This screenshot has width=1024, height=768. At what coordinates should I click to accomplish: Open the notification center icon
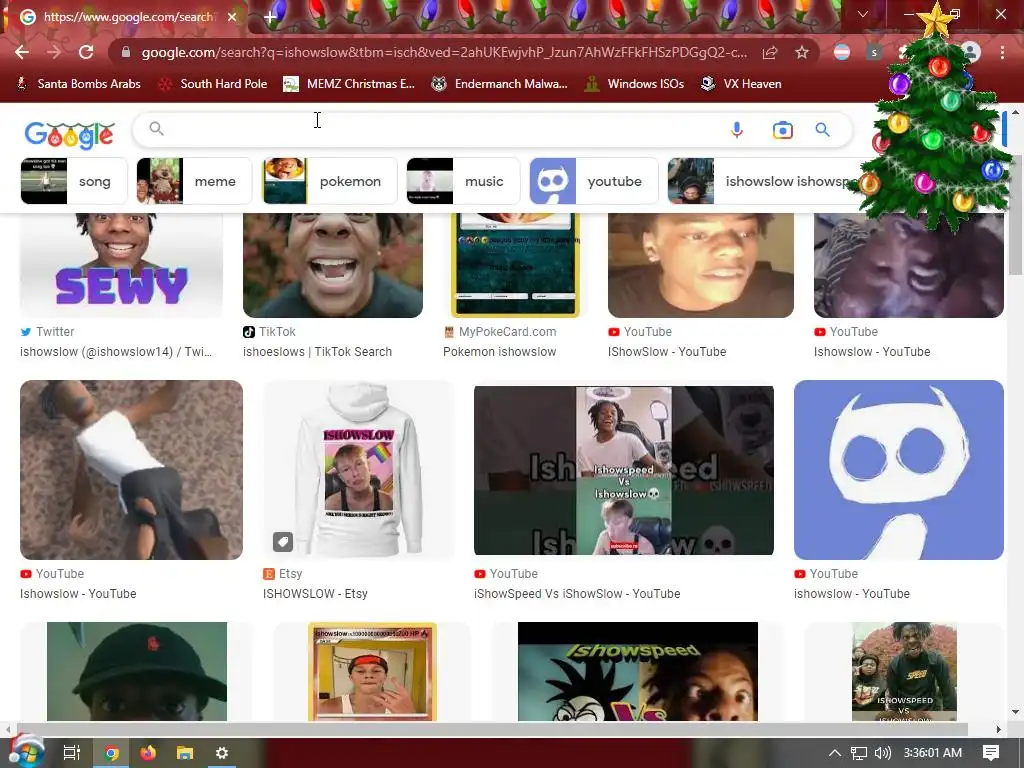(991, 753)
